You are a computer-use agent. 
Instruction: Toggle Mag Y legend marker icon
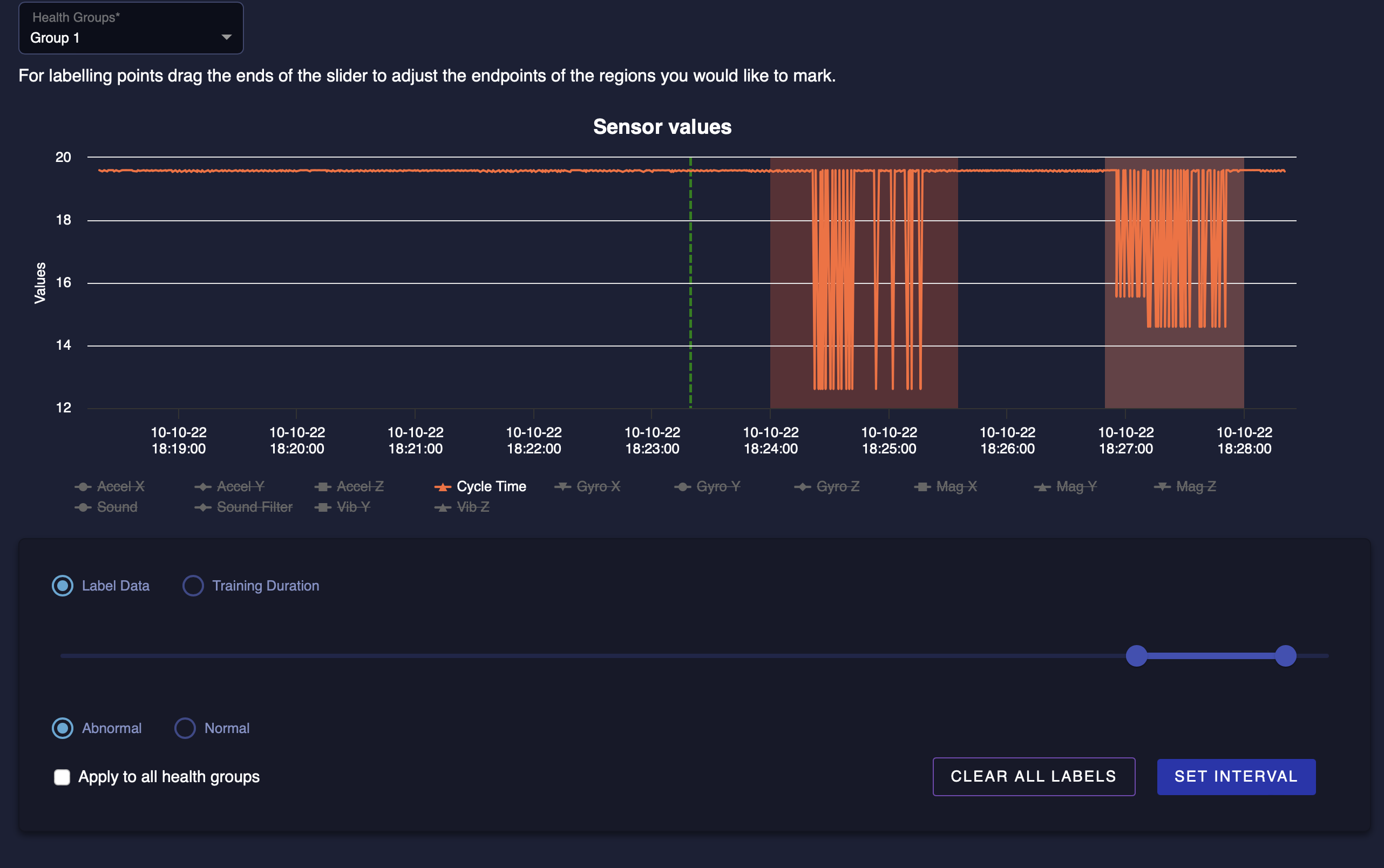[x=1042, y=487]
